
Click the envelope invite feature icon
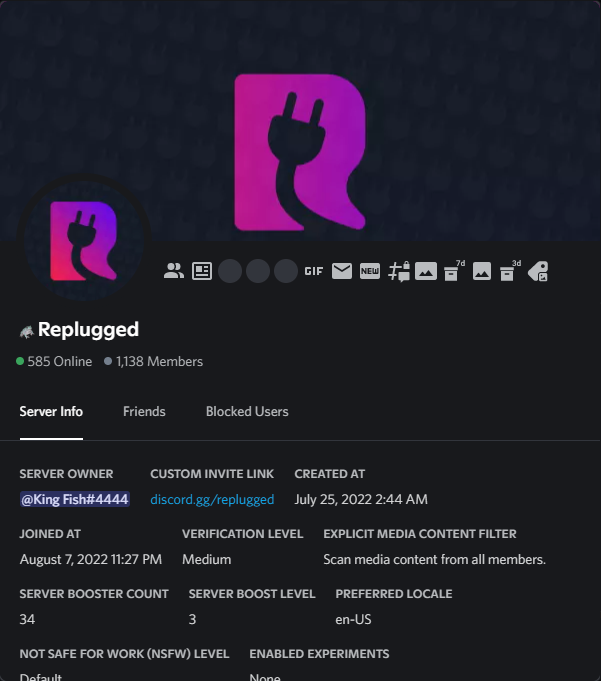point(342,271)
